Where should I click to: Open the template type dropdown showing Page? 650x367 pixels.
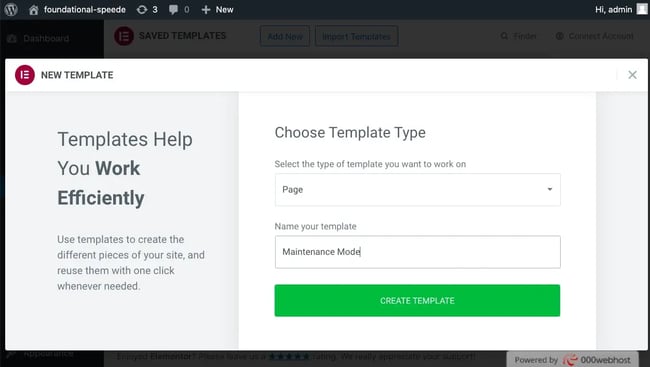coord(417,190)
